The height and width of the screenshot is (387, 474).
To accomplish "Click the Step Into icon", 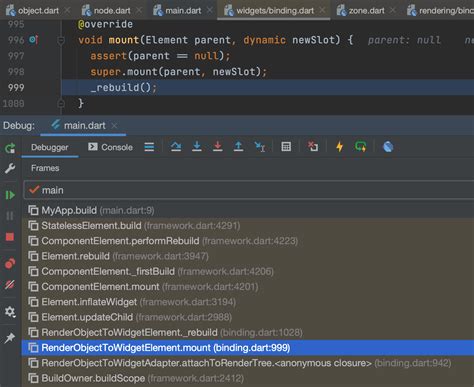I will pyautogui.click(x=197, y=147).
